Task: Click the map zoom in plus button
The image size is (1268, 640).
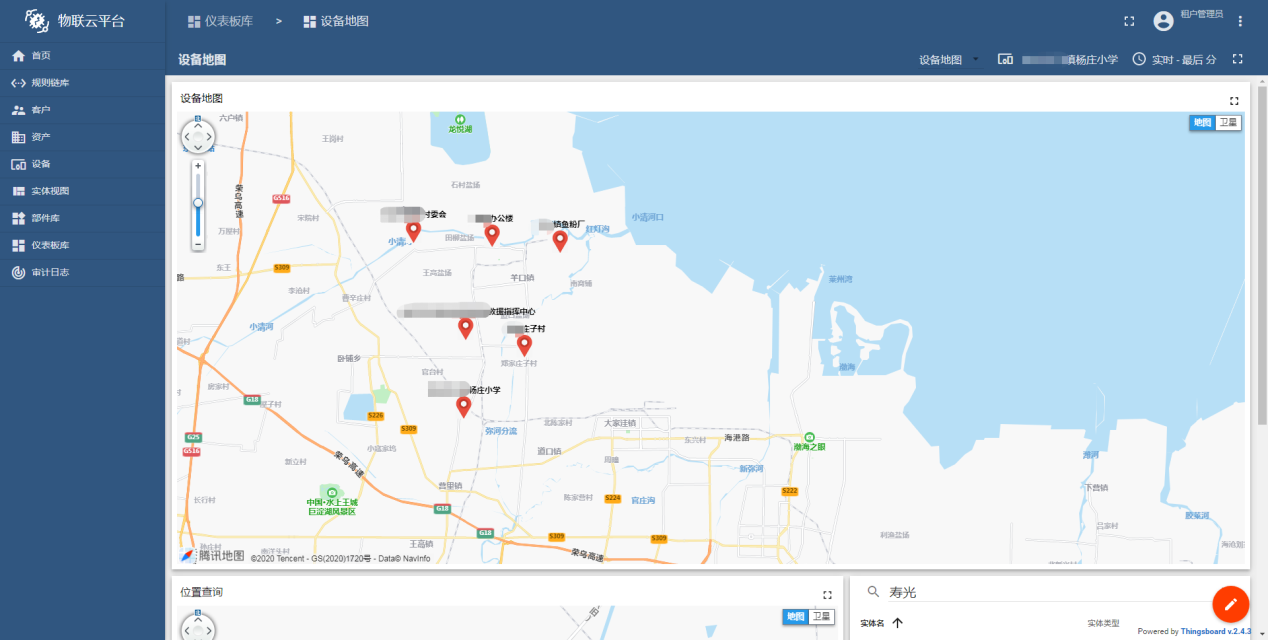Action: click(x=198, y=166)
